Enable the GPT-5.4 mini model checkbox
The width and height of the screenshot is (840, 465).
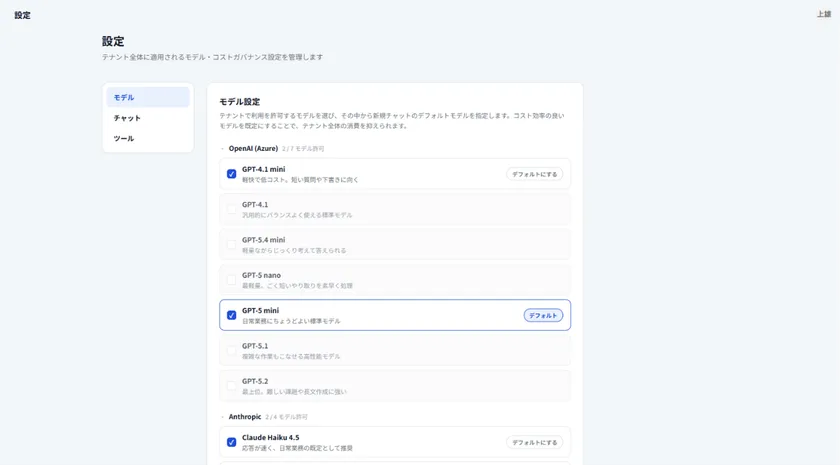(x=231, y=245)
